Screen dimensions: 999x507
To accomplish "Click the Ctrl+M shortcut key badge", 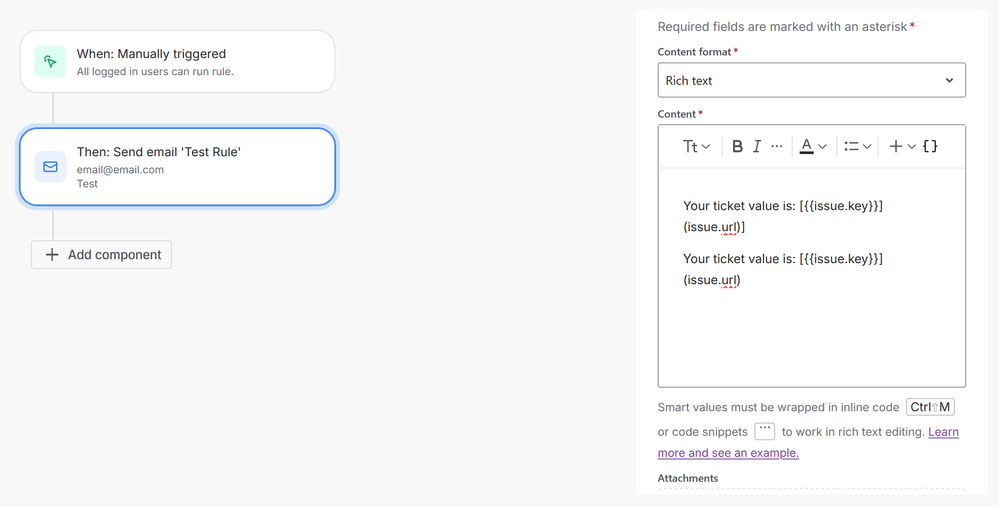I will point(930,407).
